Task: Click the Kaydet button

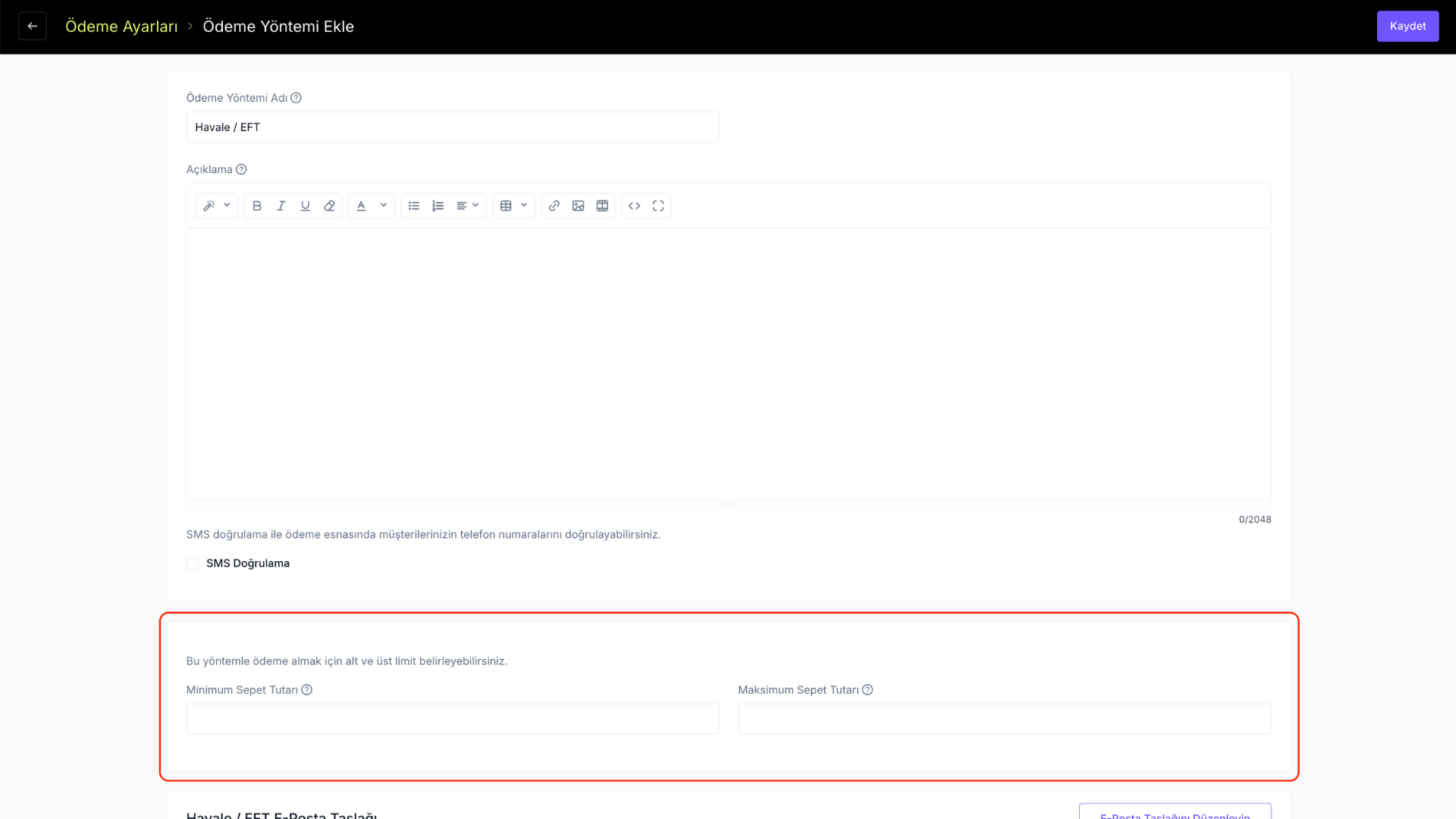Action: [1407, 26]
